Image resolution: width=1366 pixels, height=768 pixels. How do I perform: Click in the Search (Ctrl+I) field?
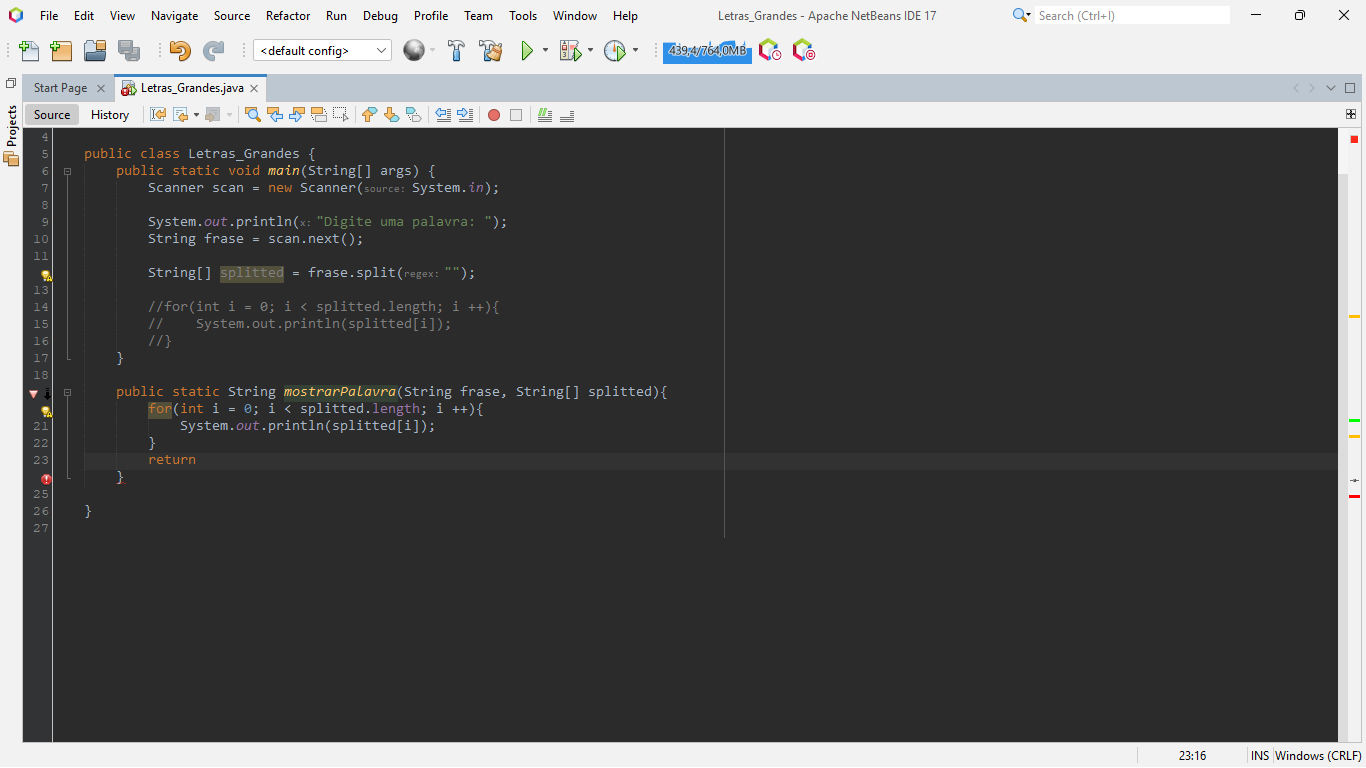point(1132,16)
